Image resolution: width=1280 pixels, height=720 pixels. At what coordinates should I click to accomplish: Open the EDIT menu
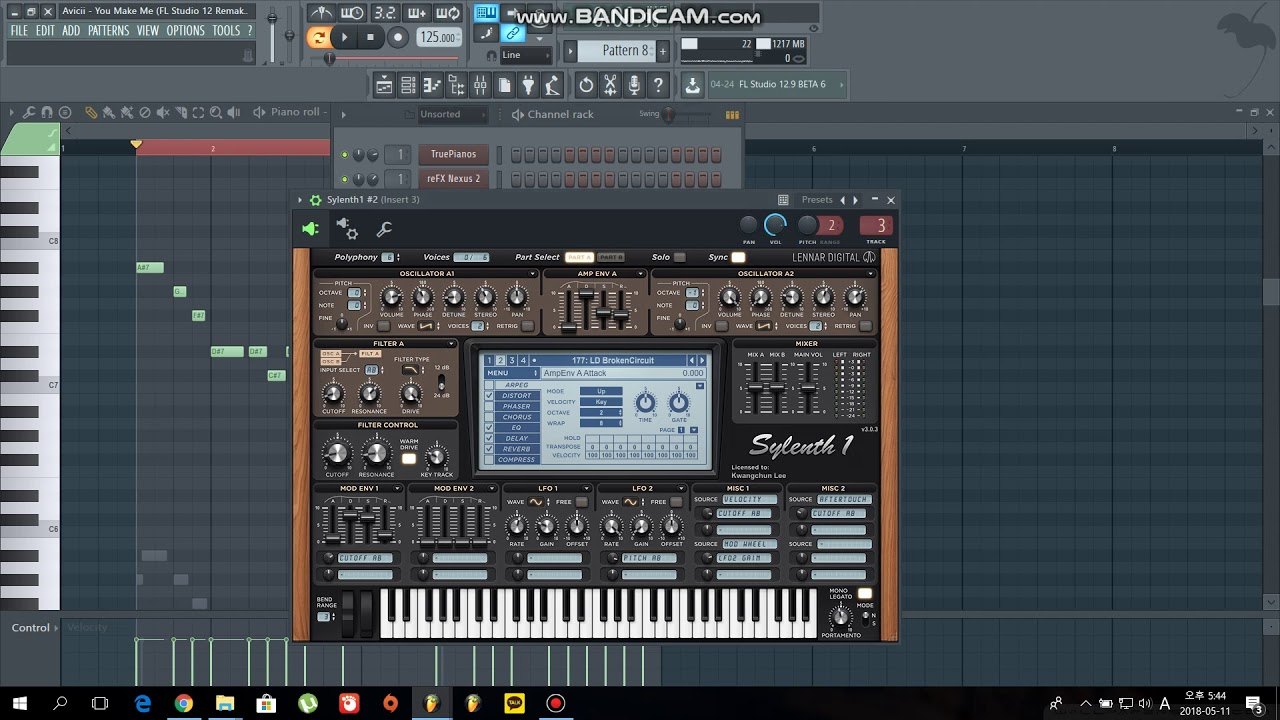[x=45, y=31]
